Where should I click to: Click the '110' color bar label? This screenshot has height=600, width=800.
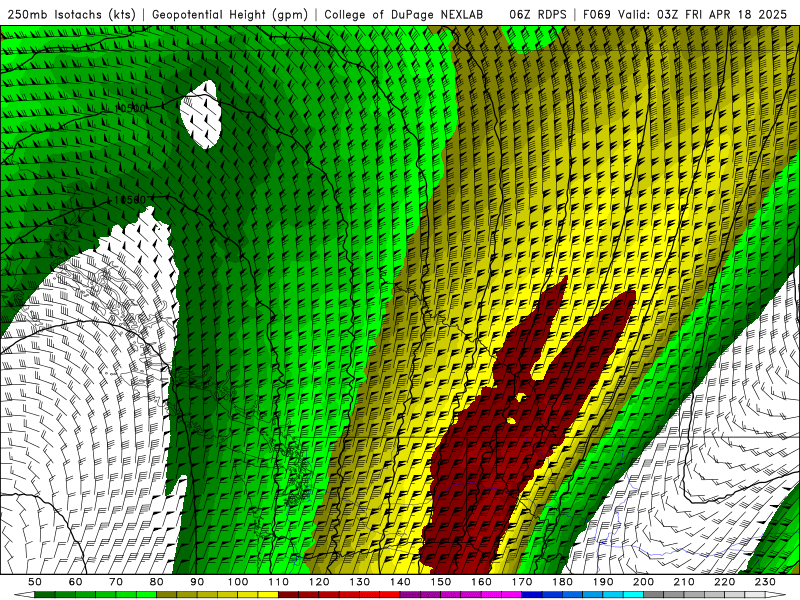[x=279, y=582]
